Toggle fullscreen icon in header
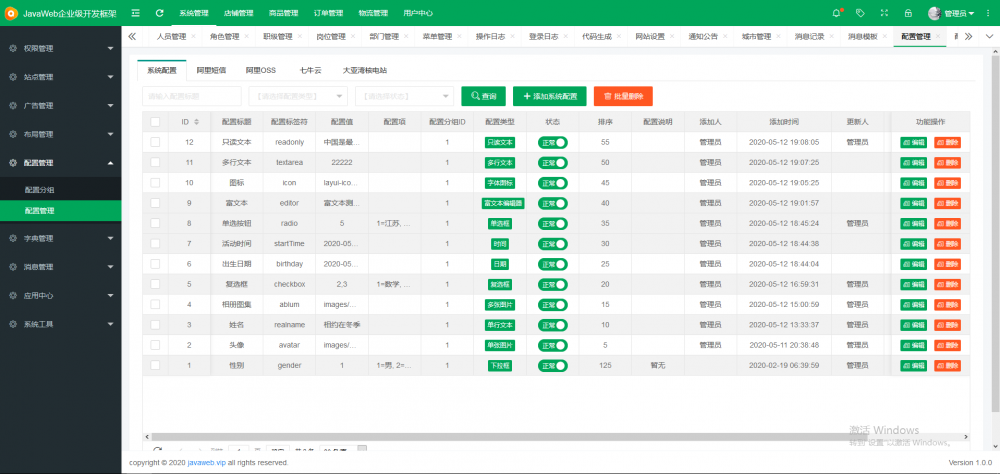Viewport: 1000px width, 474px height. pyautogui.click(x=884, y=13)
